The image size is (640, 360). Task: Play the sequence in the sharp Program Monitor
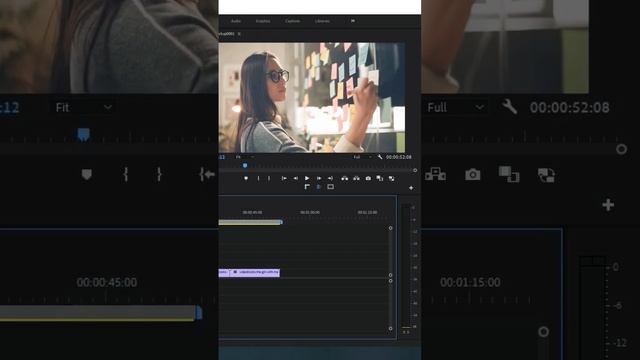307,178
